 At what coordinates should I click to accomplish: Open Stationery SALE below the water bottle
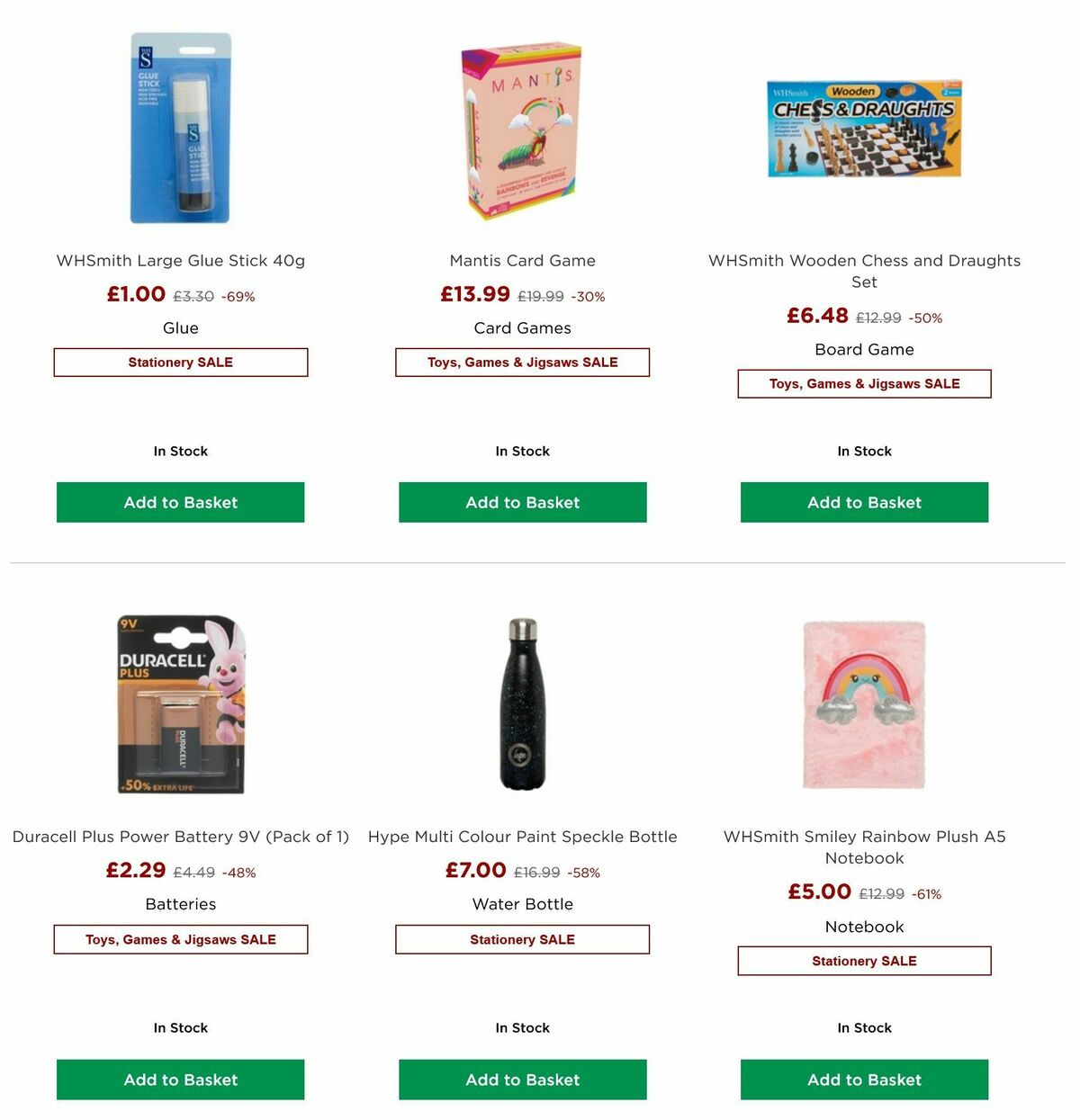(522, 939)
